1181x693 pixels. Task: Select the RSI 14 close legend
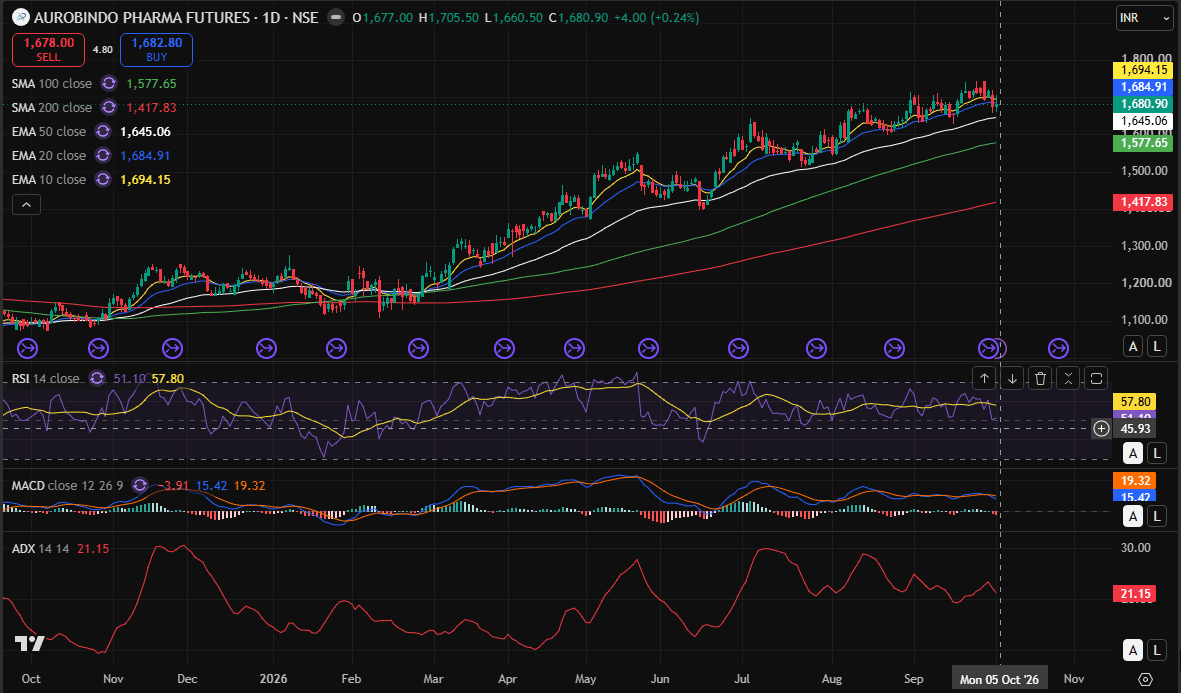pos(45,379)
